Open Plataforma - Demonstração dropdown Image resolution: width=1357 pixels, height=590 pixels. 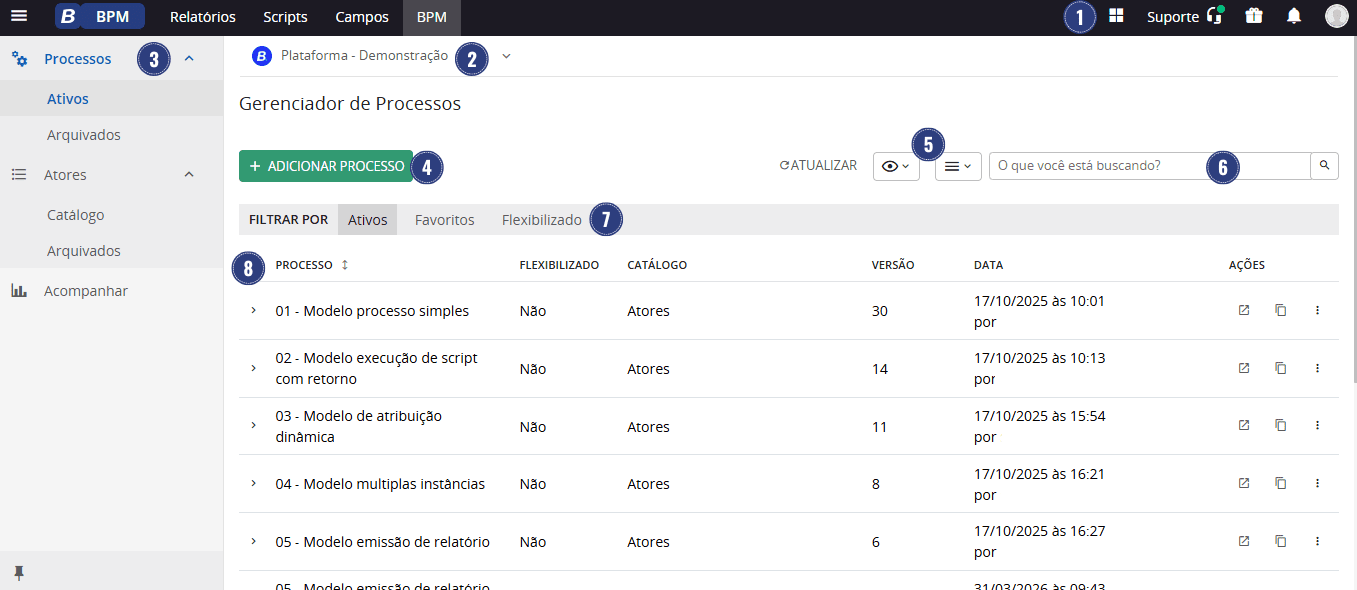point(506,56)
